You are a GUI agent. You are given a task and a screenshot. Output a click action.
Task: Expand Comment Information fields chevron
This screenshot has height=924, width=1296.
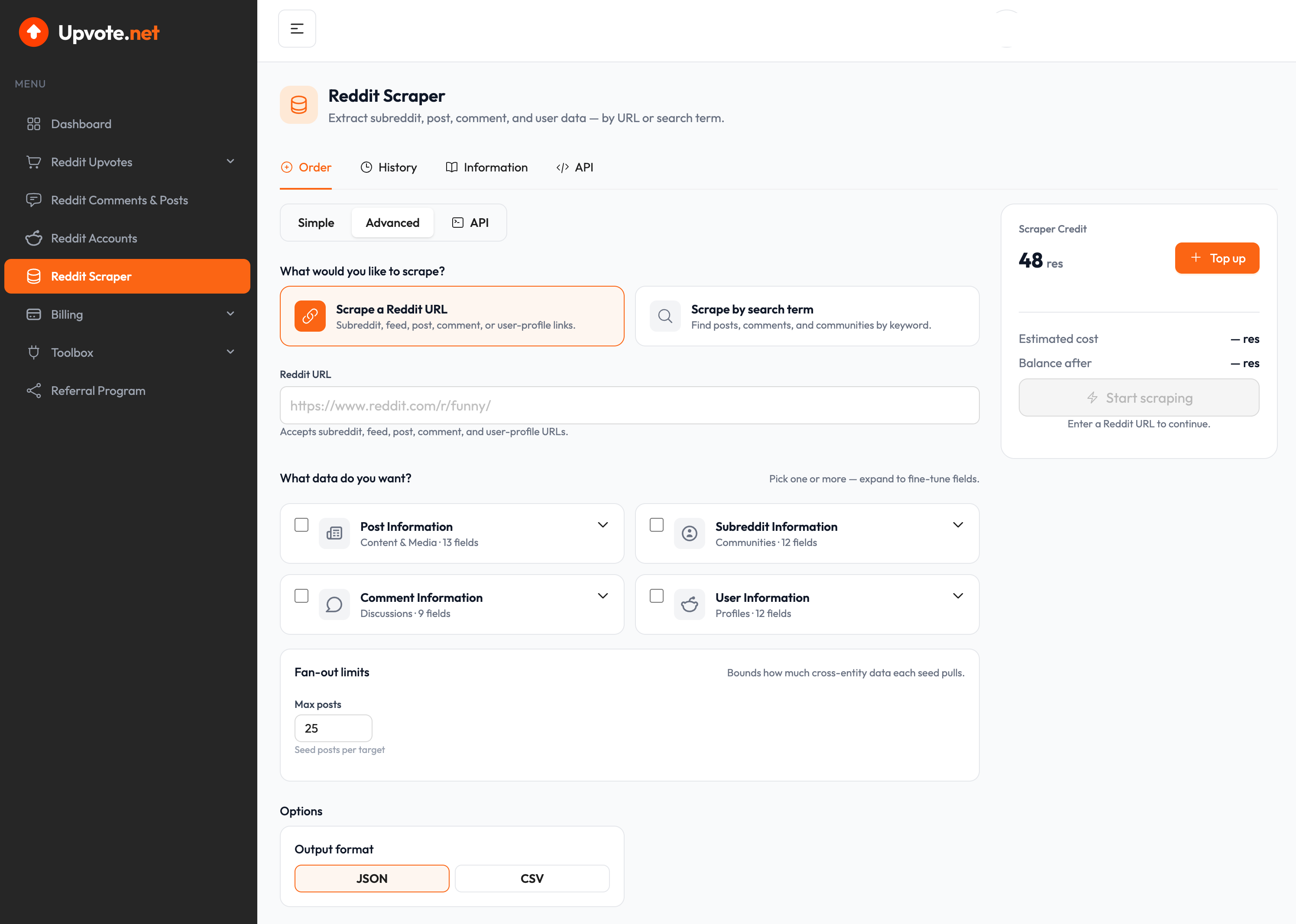(x=603, y=596)
